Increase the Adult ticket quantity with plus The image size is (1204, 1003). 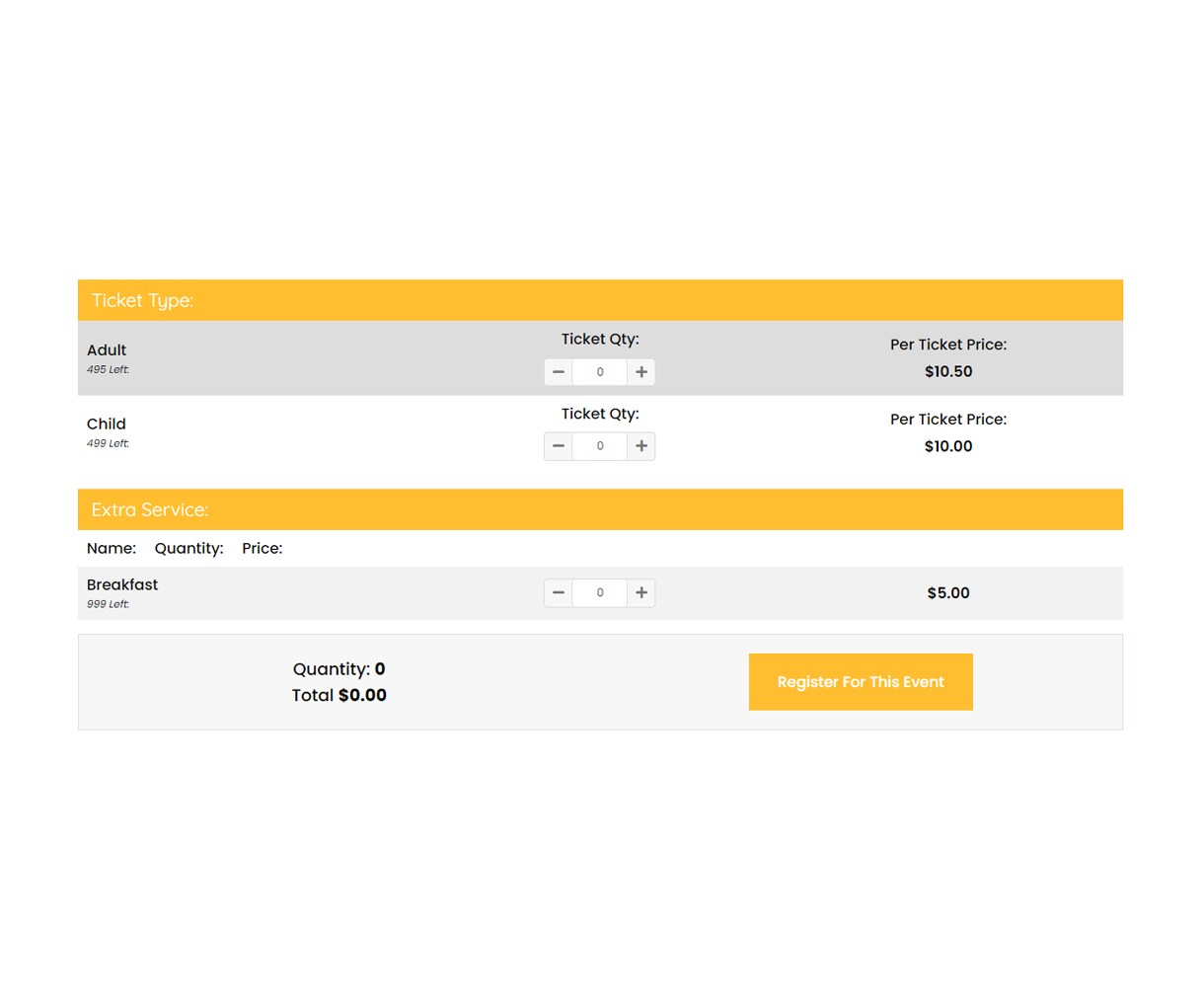tap(641, 372)
